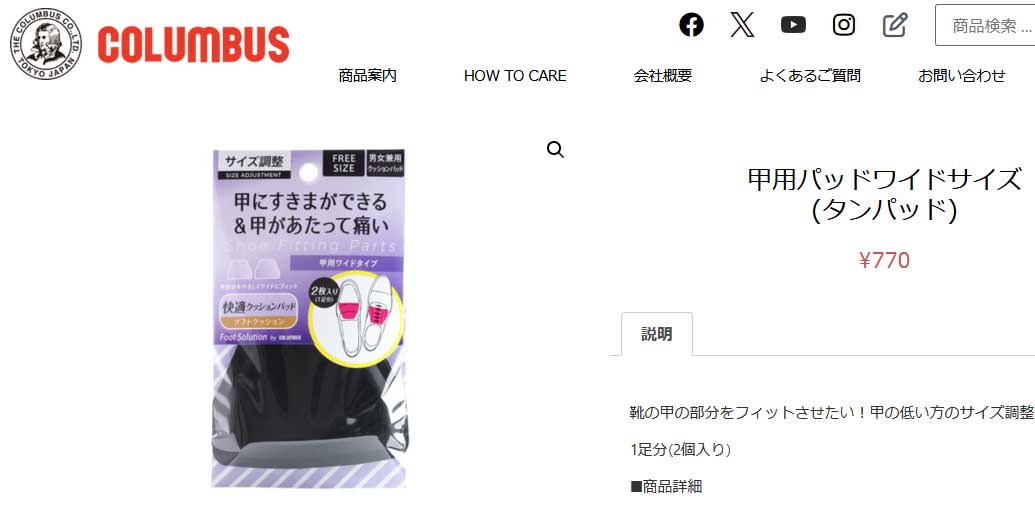
Task: Open the お問い合わせ contact page
Action: click(x=962, y=75)
